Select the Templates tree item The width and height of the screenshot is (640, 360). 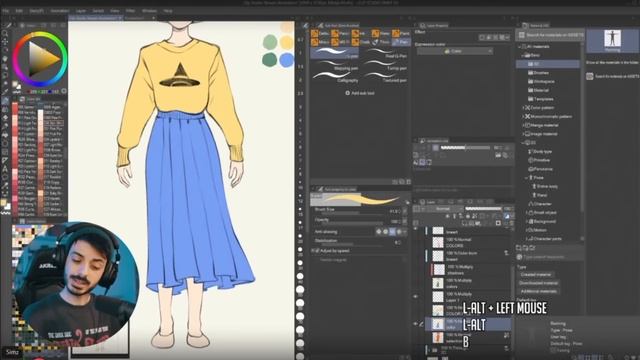point(540,99)
